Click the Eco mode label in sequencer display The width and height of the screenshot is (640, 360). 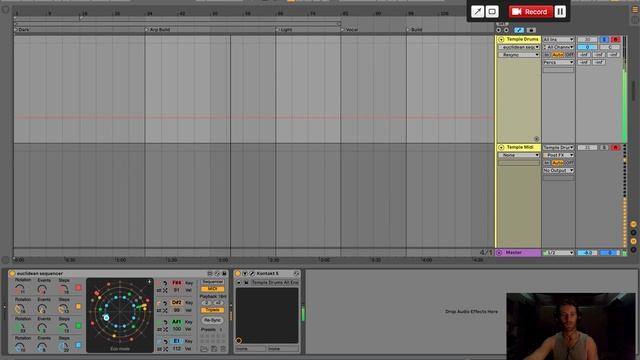click(120, 349)
